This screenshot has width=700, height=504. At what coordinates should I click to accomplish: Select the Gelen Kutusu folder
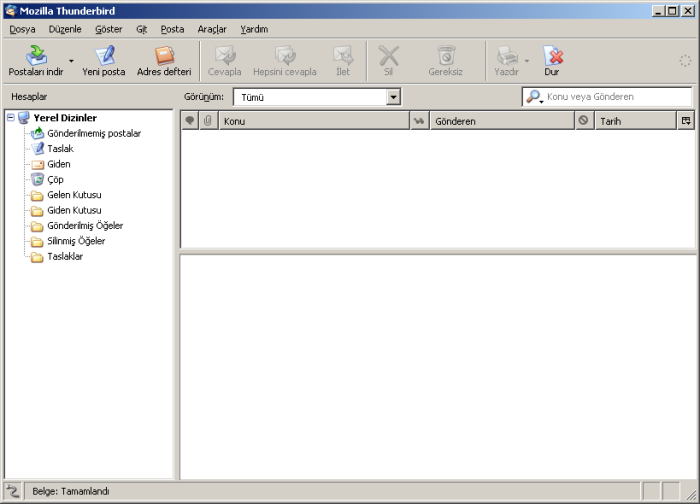point(74,195)
